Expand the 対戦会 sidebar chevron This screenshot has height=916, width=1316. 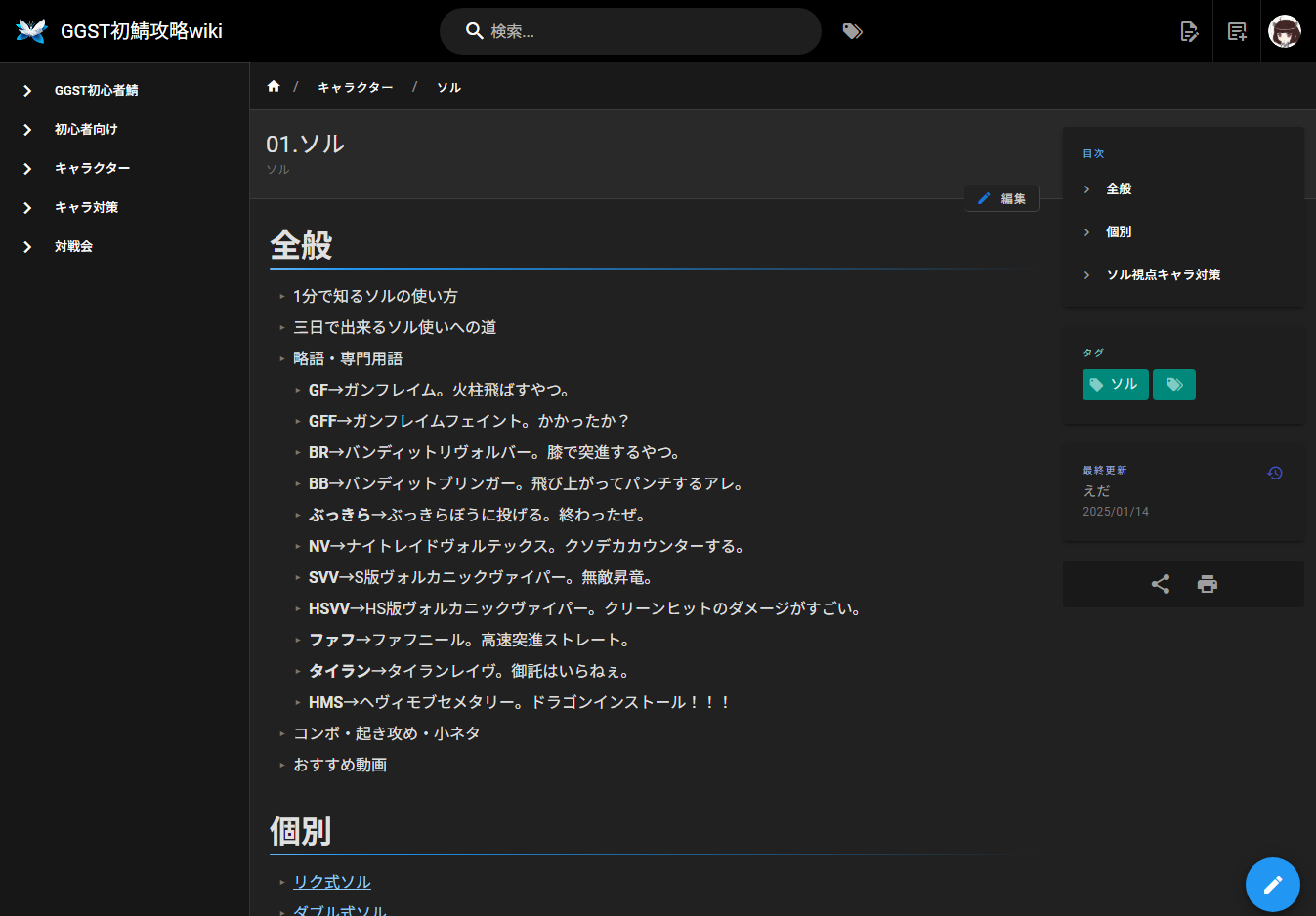pos(27,246)
